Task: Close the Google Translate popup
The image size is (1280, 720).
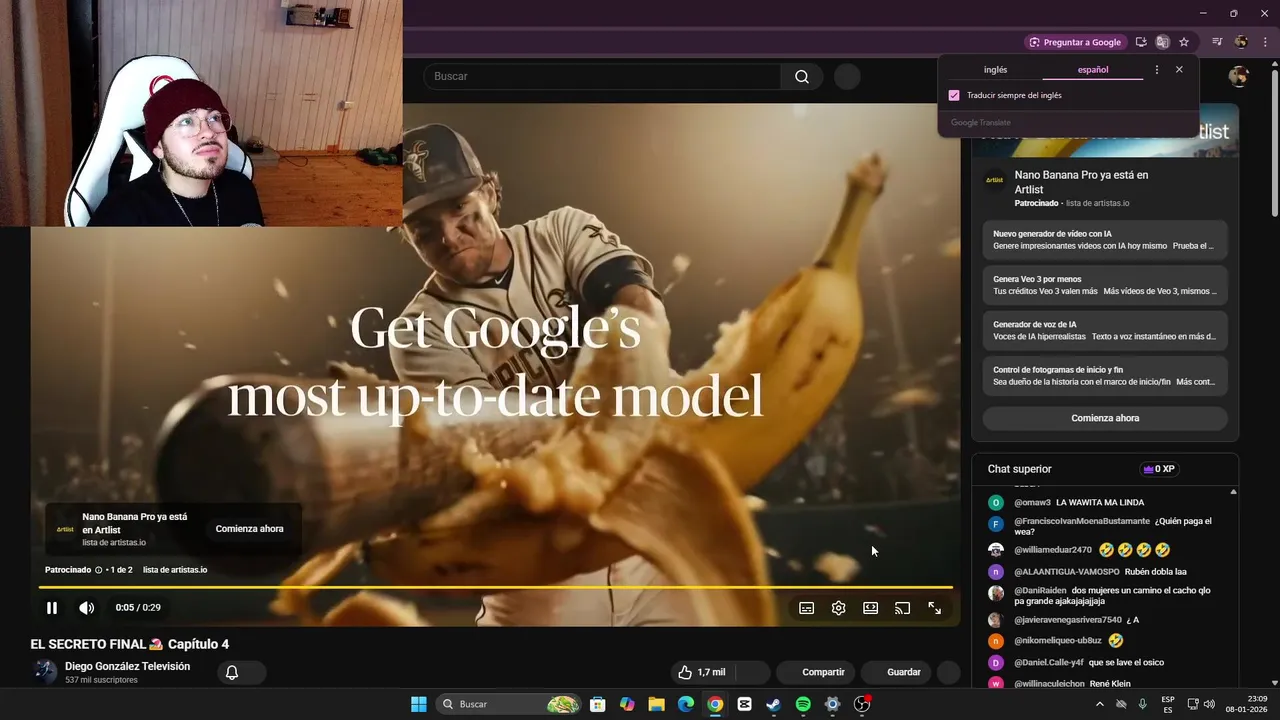Action: 1179,70
